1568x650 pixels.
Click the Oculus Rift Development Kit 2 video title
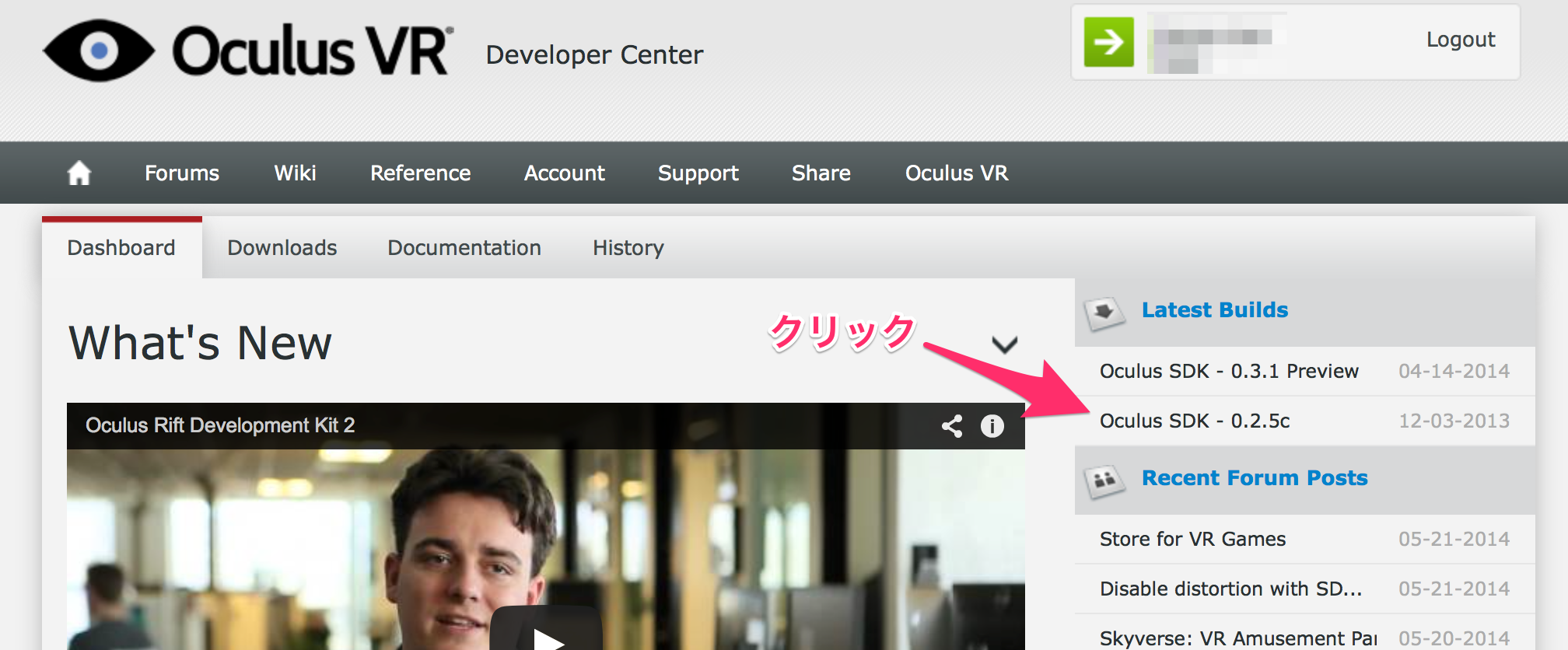coord(220,425)
